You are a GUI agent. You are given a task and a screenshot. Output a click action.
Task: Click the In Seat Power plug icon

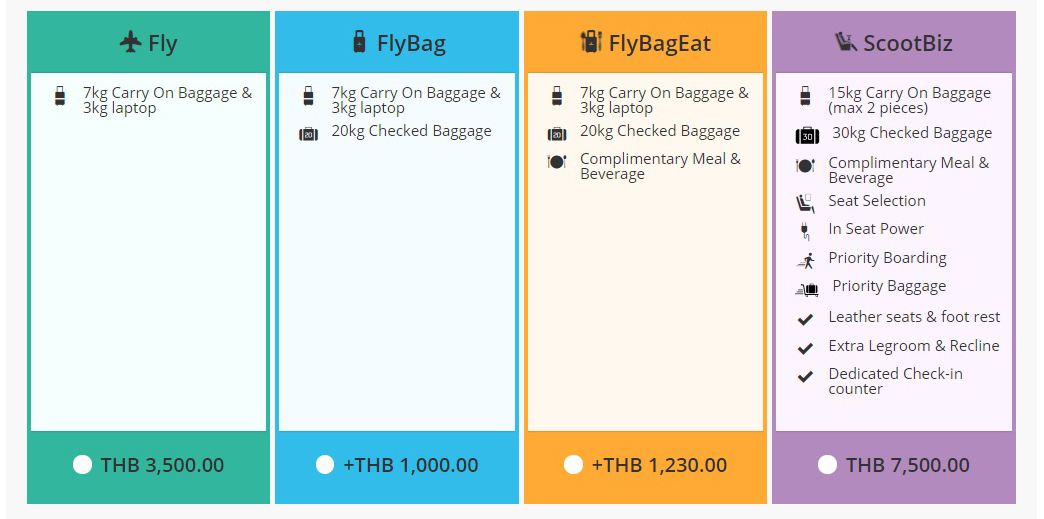pos(805,231)
